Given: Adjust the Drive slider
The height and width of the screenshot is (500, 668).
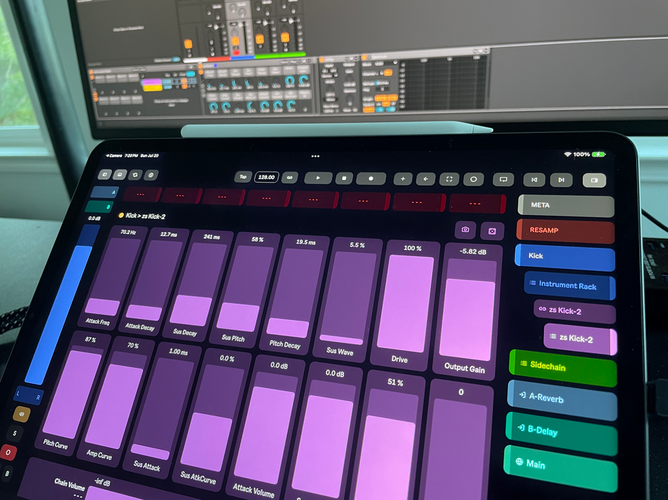Looking at the screenshot, I should (x=405, y=304).
